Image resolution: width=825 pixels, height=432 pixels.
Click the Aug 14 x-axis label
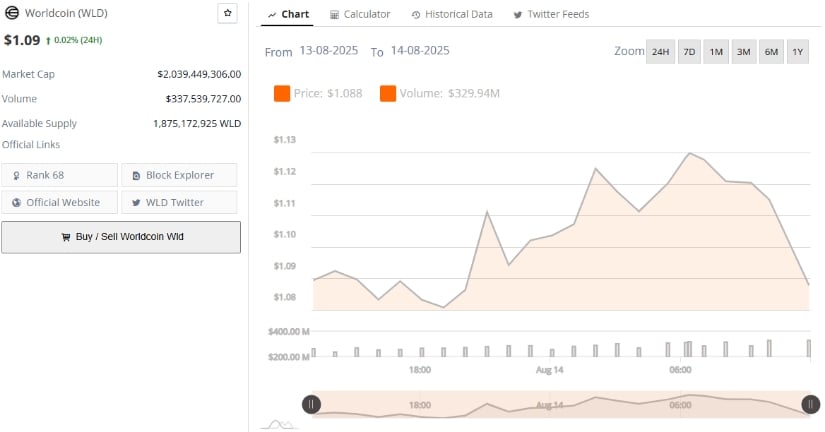coord(549,370)
